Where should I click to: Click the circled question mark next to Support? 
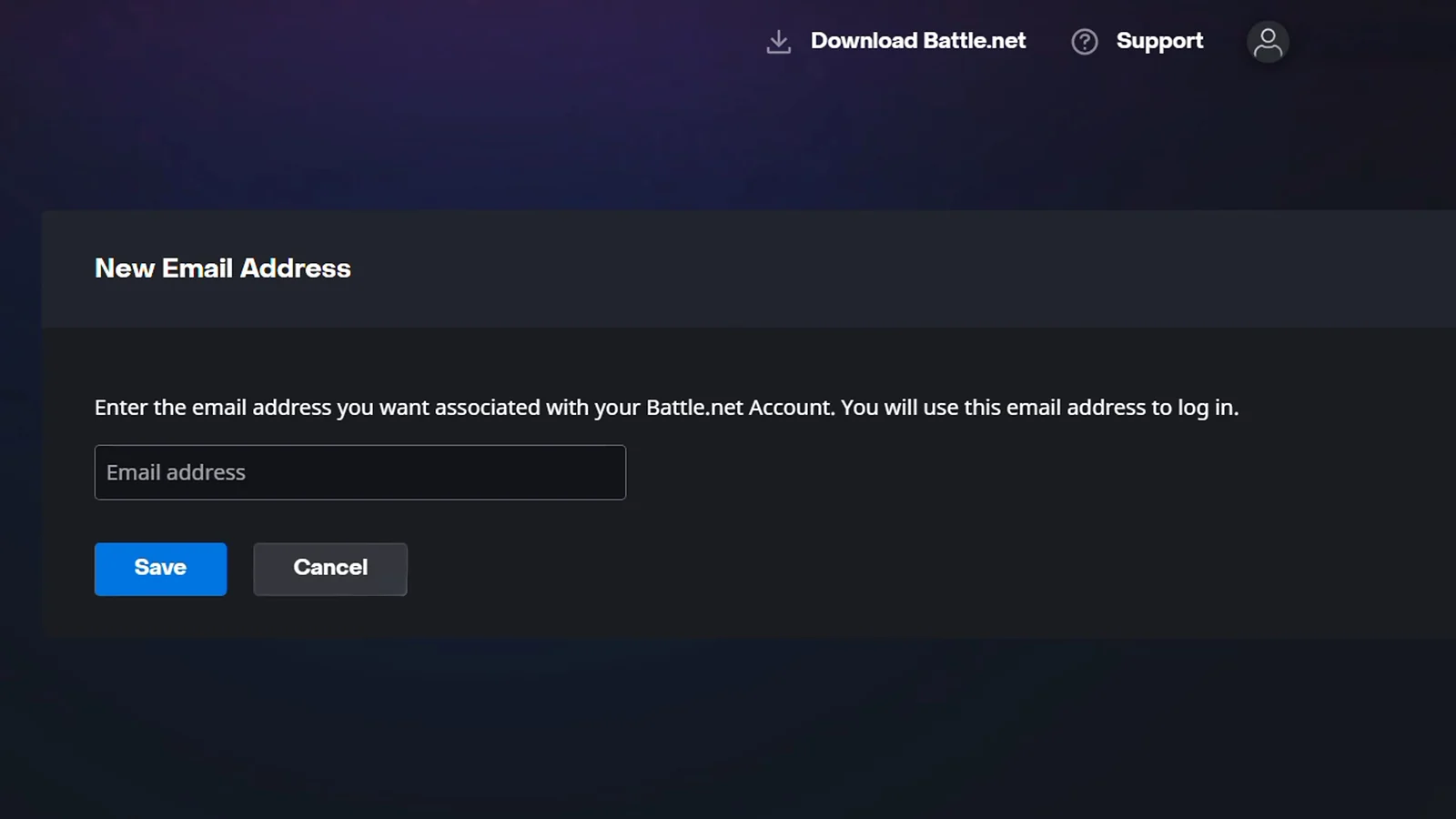[x=1084, y=41]
